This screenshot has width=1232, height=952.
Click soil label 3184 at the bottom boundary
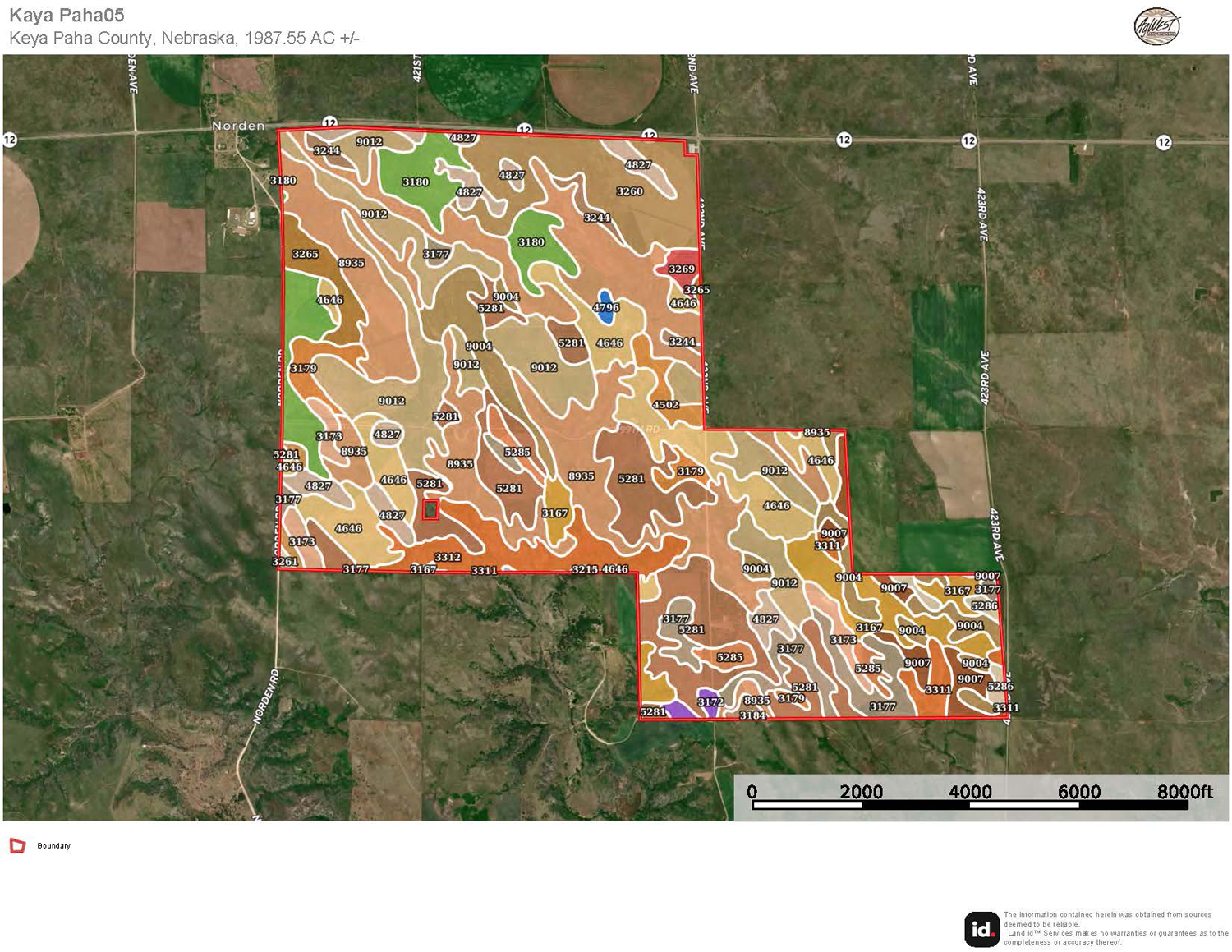coord(752,715)
